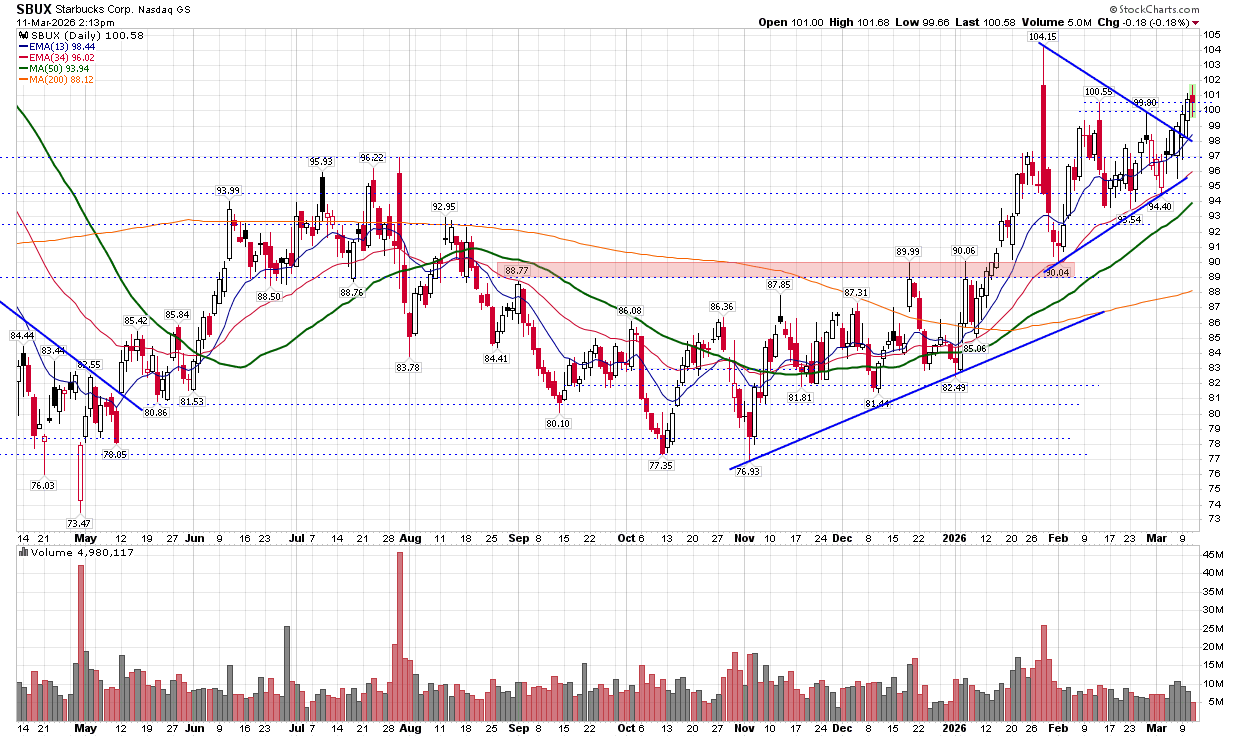Click the Aug label on the date axis

[409, 537]
